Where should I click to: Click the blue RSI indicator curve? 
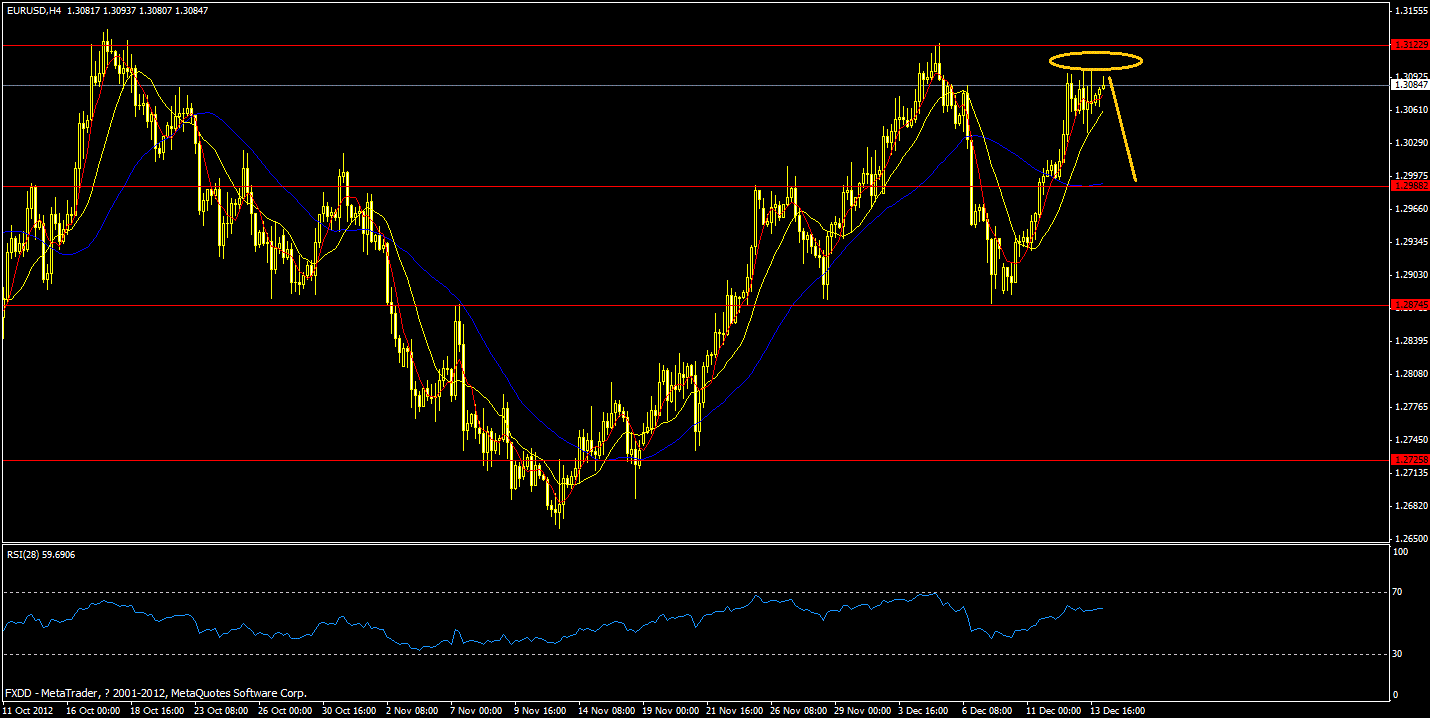[x=770, y=600]
